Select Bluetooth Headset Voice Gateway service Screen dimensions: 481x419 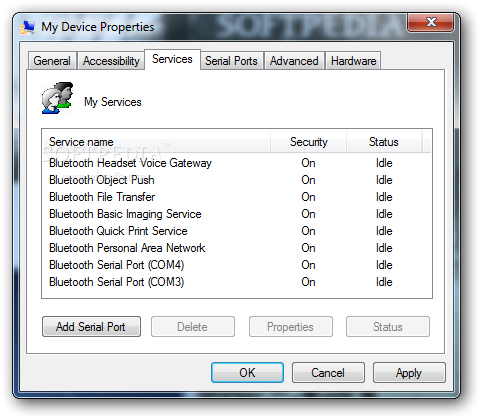[x=236, y=163]
